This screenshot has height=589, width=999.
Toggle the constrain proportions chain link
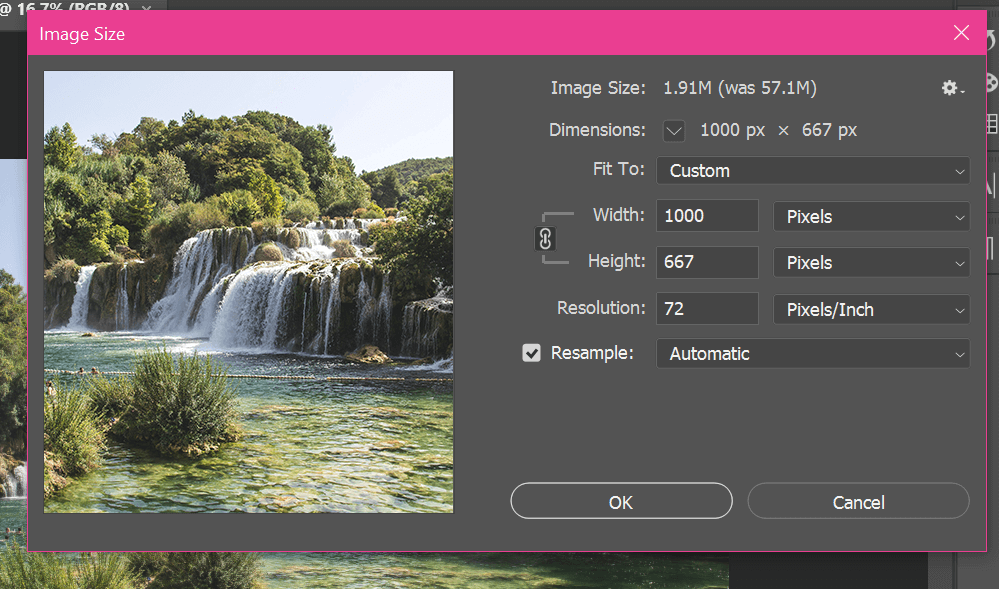click(546, 239)
